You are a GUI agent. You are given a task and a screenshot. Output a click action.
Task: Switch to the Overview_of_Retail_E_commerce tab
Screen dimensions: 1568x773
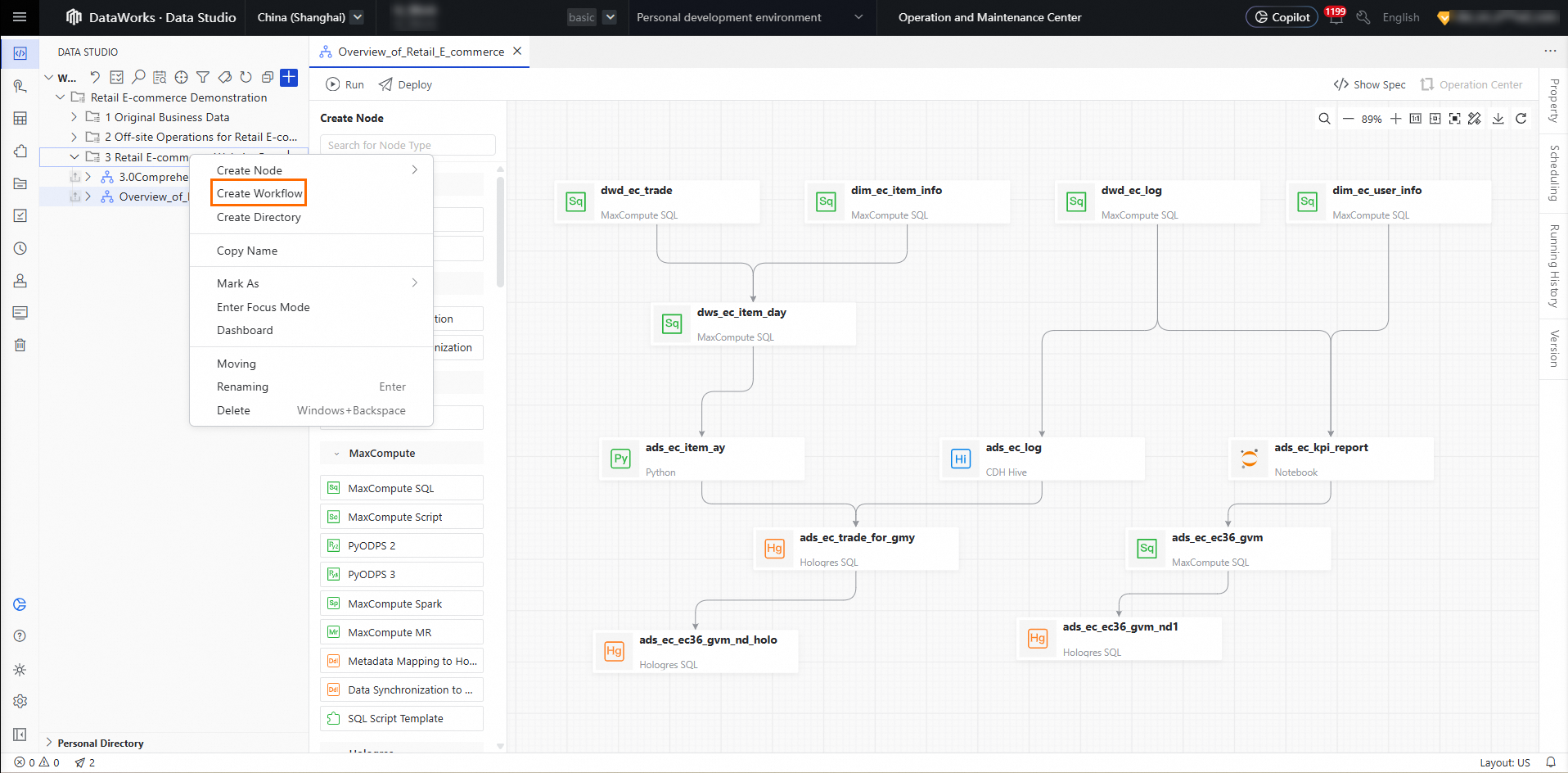pyautogui.click(x=420, y=51)
